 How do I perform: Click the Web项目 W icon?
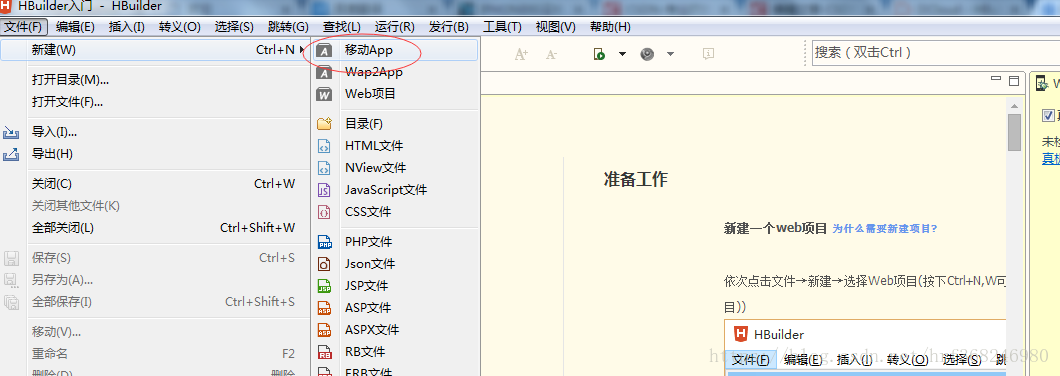click(x=325, y=94)
